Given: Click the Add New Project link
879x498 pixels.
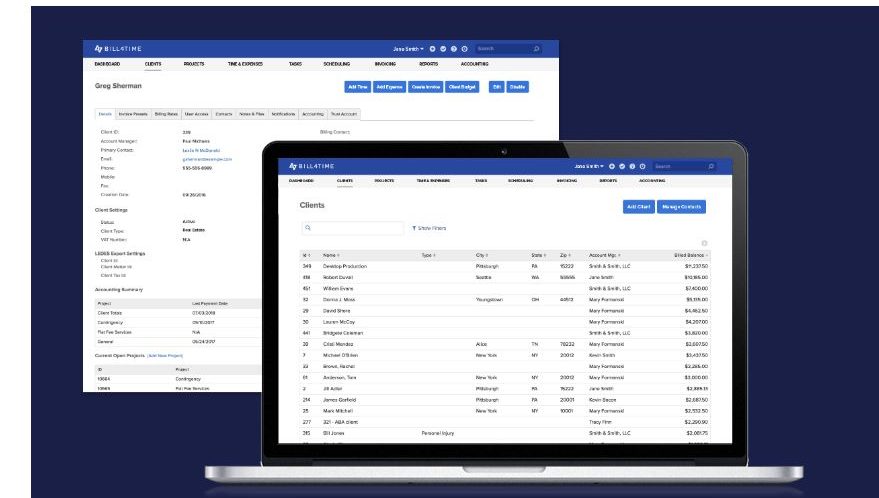Looking at the screenshot, I should (x=165, y=356).
